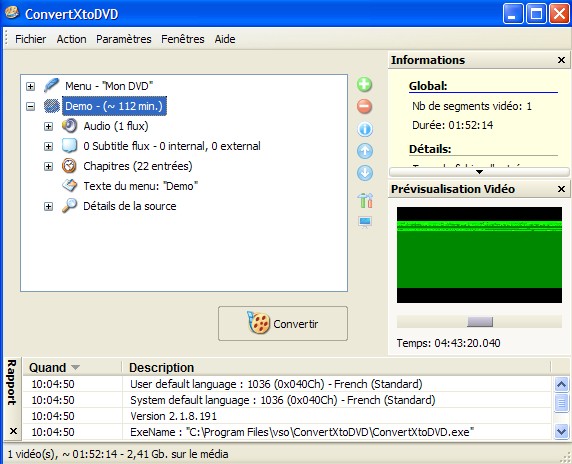This screenshot has height=464, width=572.
Task: Click the log scrollbar down arrow
Action: [x=561, y=432]
